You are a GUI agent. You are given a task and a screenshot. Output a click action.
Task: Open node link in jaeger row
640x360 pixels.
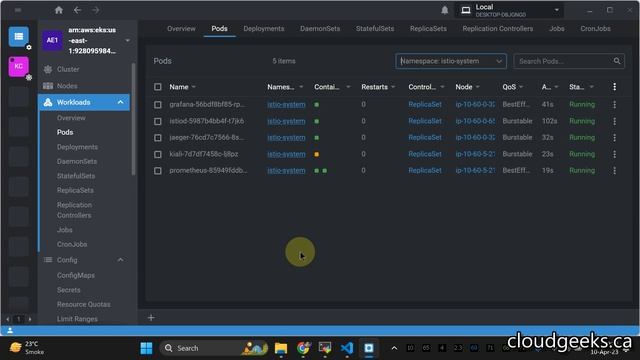click(475, 138)
